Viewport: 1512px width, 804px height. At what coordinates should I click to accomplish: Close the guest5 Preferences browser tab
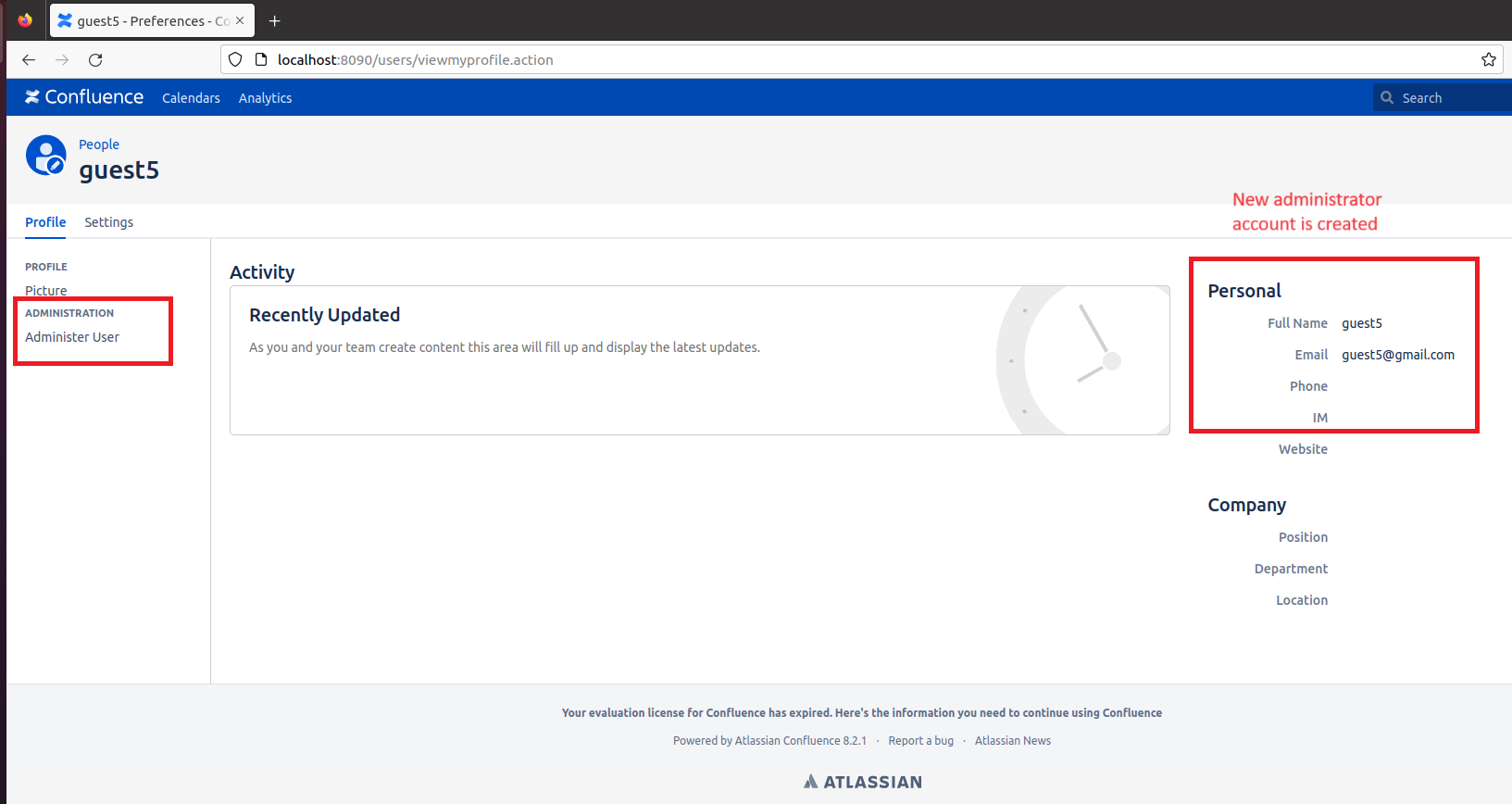(x=240, y=20)
